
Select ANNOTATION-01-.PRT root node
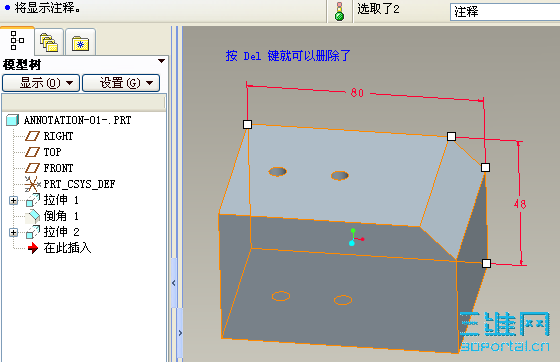tap(78, 120)
